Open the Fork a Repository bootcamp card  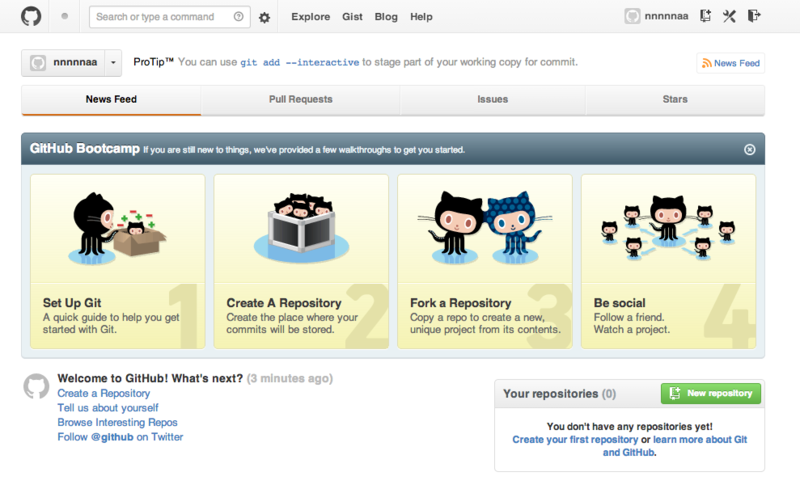click(485, 261)
